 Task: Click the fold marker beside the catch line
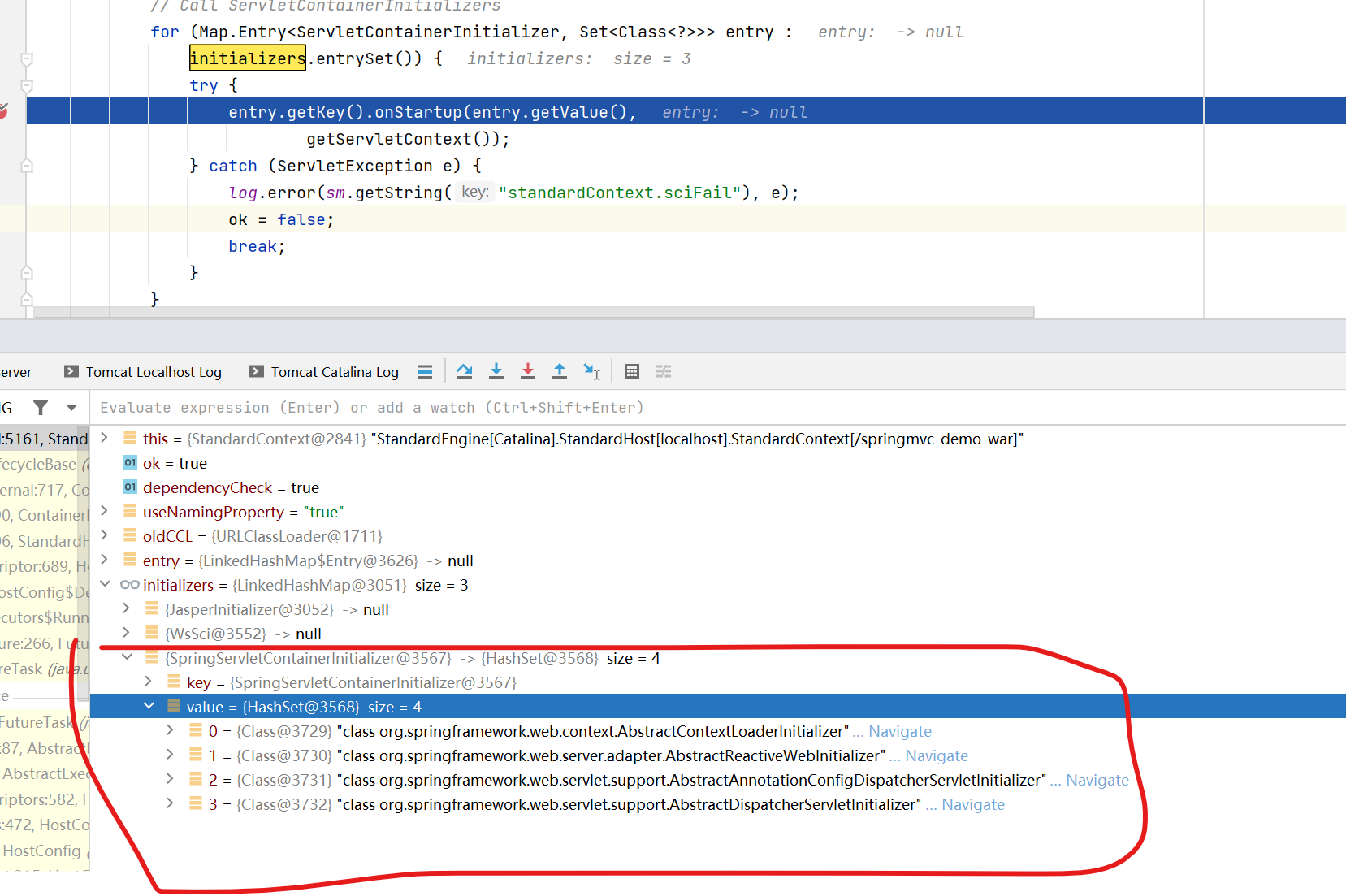(26, 166)
